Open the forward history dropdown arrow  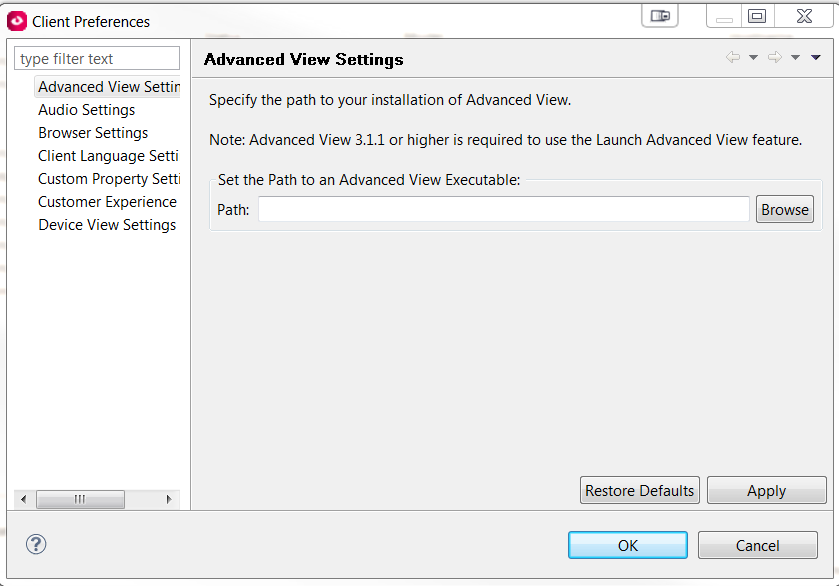(x=796, y=58)
